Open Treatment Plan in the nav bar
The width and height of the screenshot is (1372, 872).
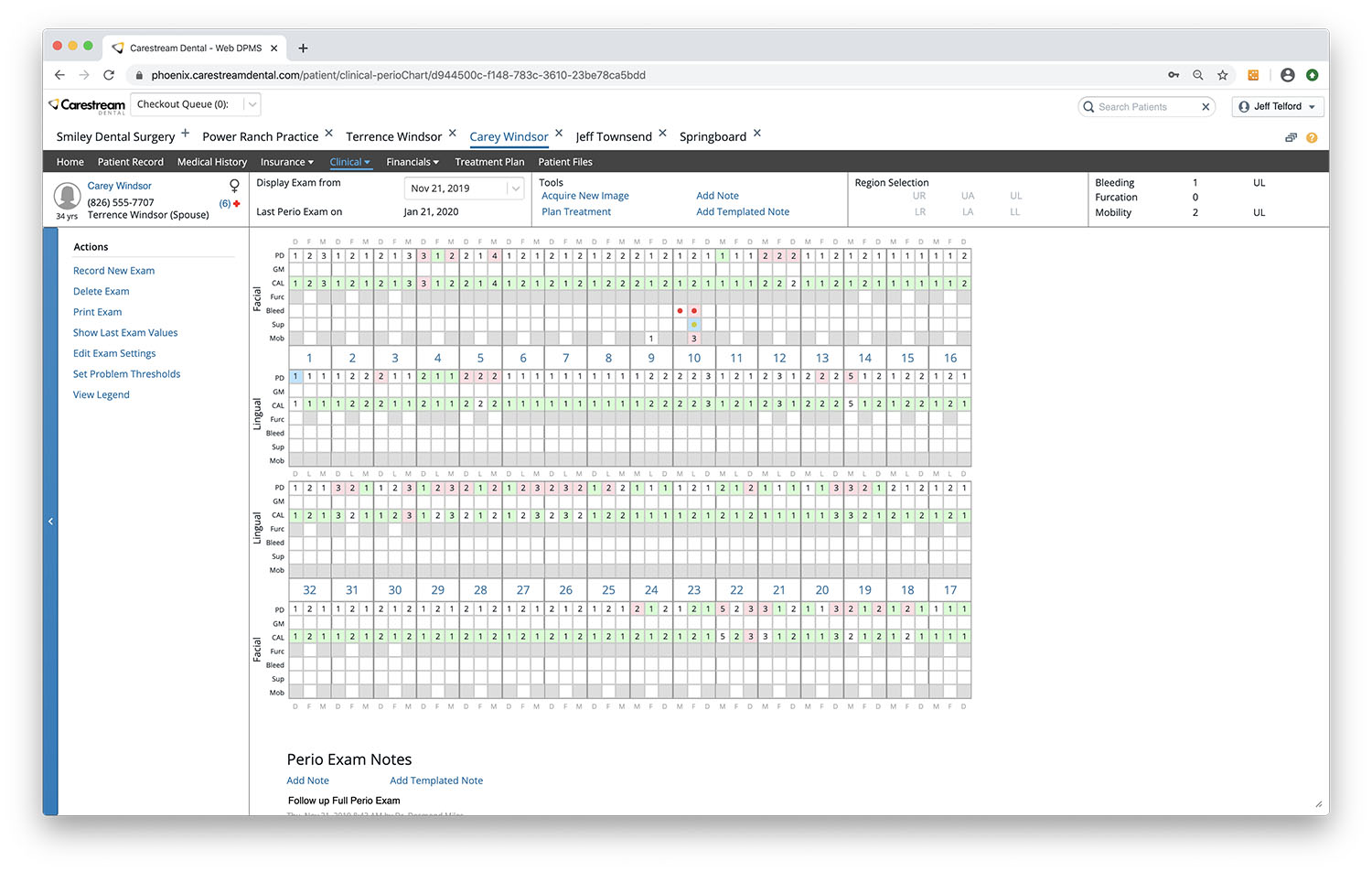point(489,162)
